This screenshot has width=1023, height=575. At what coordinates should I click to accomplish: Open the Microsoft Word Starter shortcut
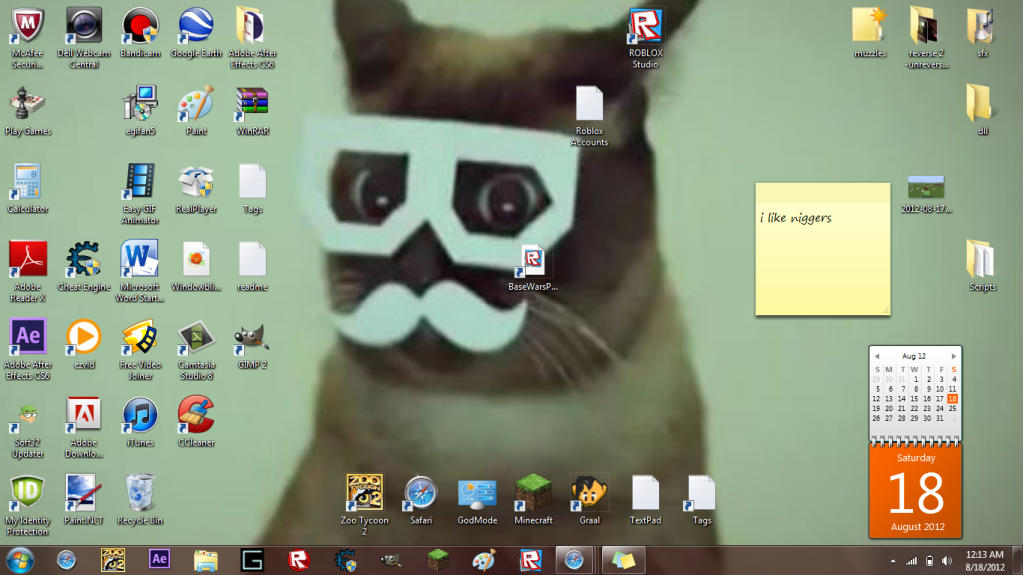140,272
